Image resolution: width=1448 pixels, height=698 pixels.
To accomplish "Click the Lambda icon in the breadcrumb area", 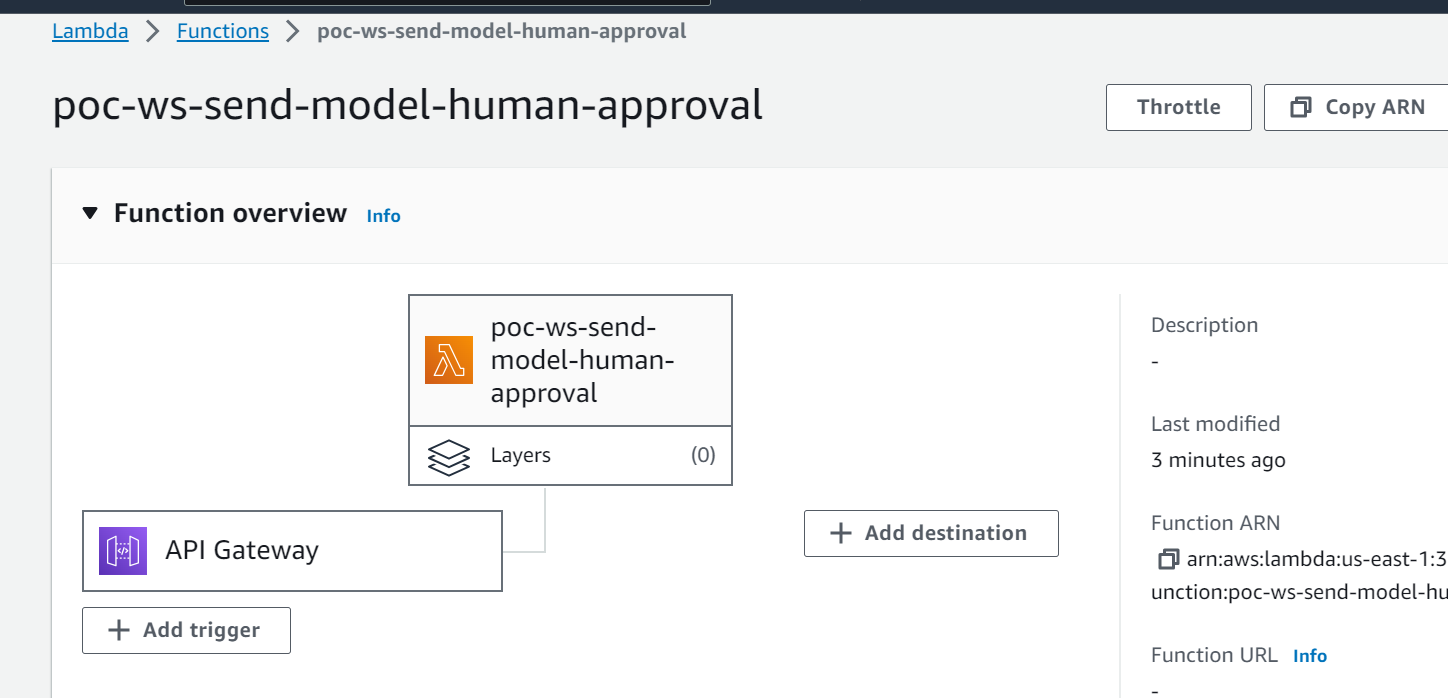I will pos(90,31).
